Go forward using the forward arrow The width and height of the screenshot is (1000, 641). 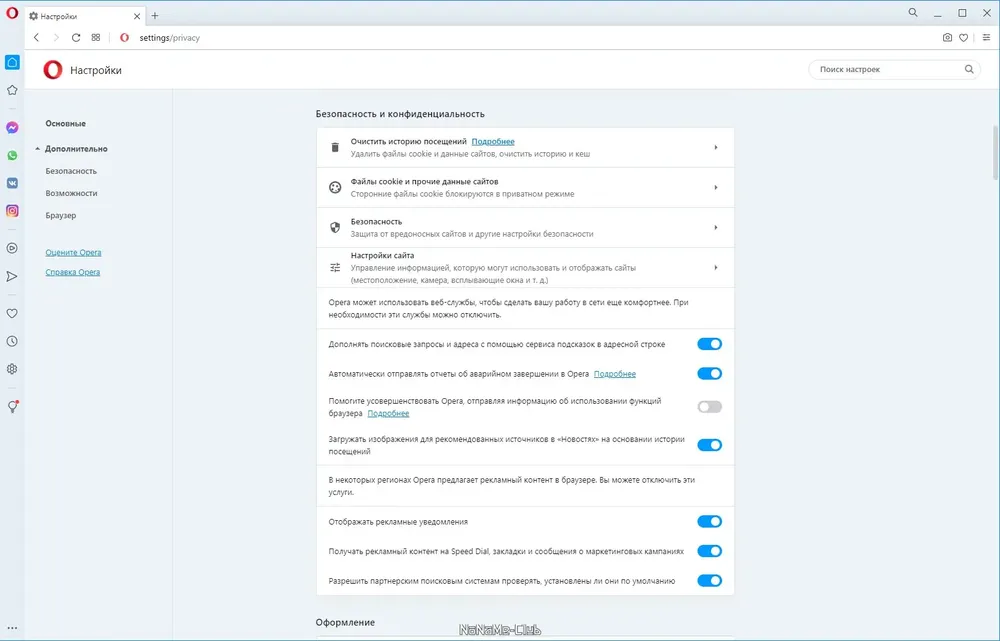tap(56, 38)
